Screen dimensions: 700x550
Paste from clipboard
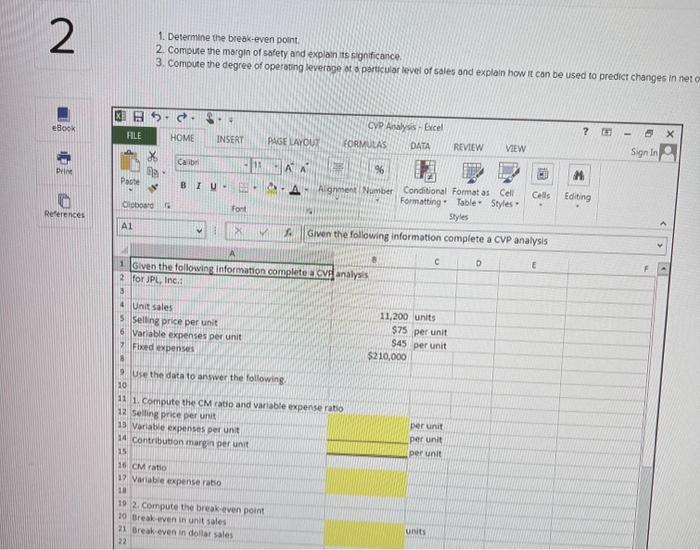[x=130, y=168]
